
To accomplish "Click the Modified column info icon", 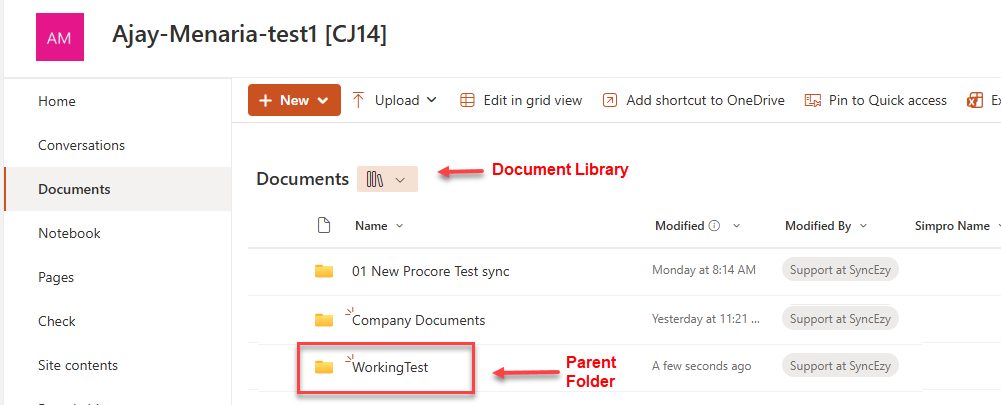I will coord(714,226).
